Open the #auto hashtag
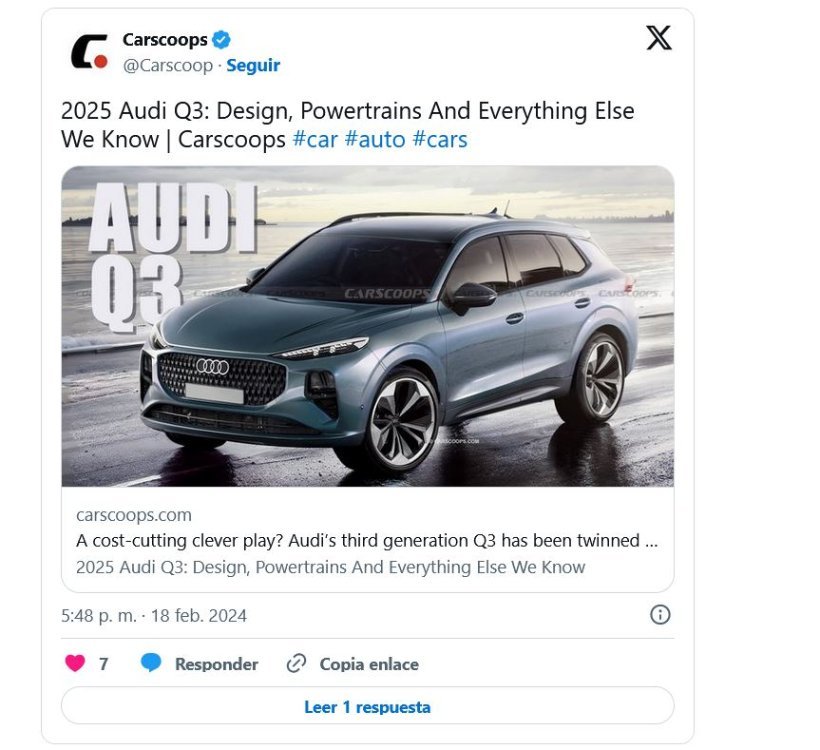820x750 pixels. point(375,140)
